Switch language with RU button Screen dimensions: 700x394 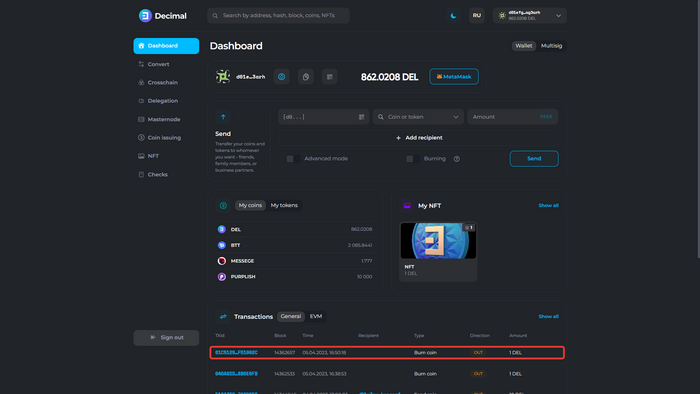coord(477,16)
